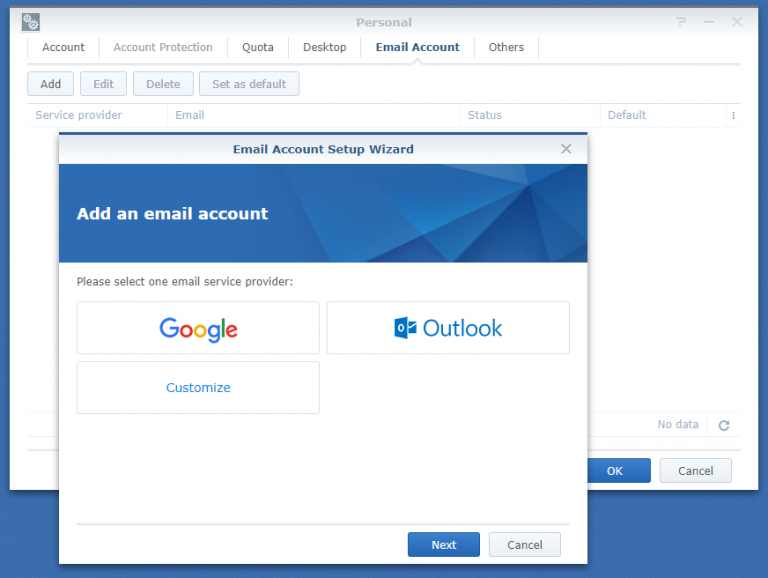Click the Delete email account button
The height and width of the screenshot is (578, 768).
click(163, 84)
